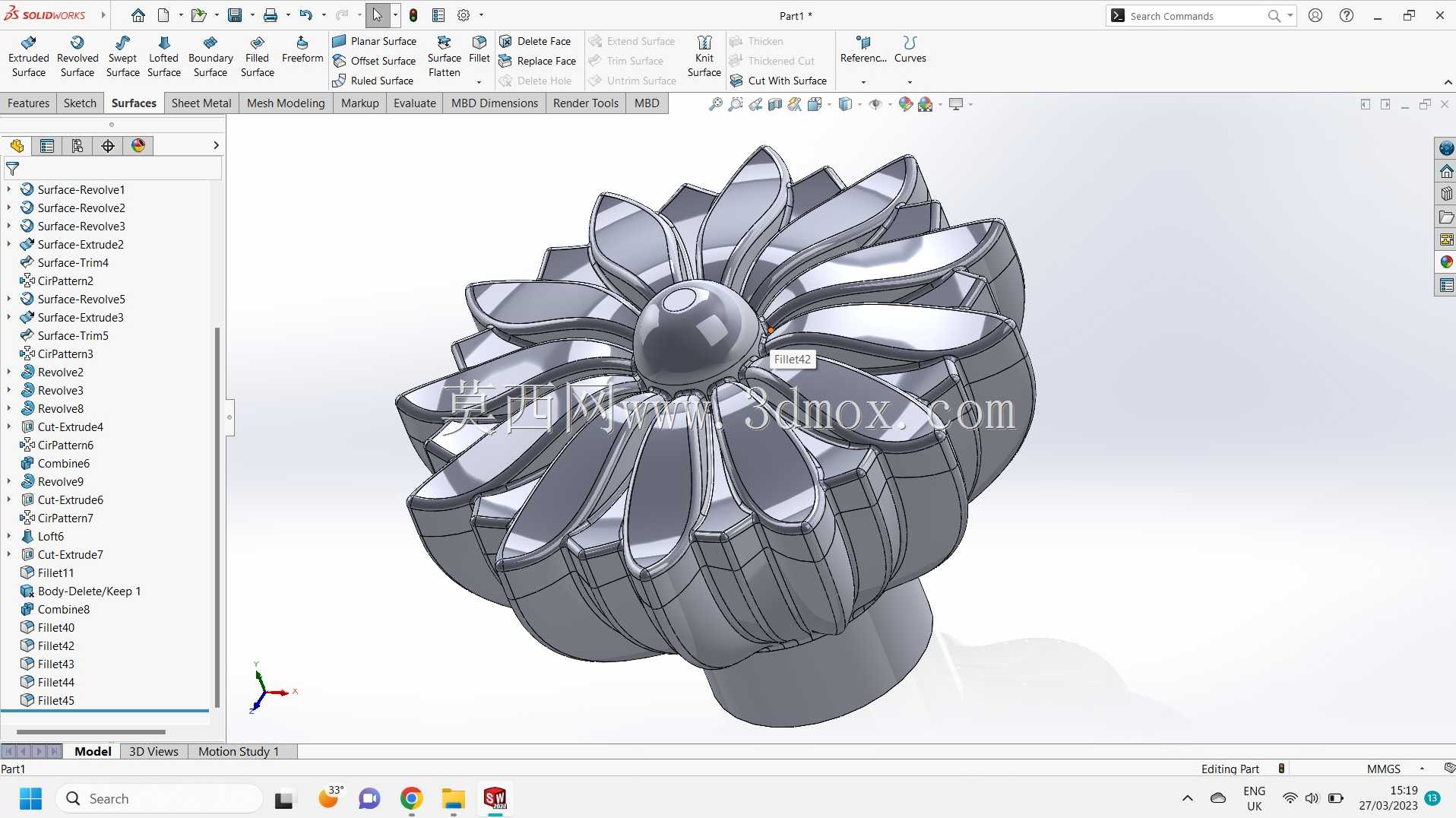Image resolution: width=1456 pixels, height=818 pixels.
Task: Open the DisplayManager tab
Action: point(138,146)
